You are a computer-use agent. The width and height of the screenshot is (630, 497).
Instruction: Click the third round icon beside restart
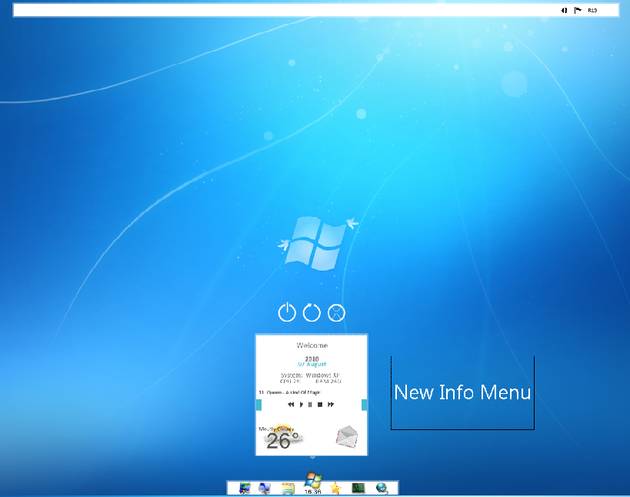(x=337, y=312)
